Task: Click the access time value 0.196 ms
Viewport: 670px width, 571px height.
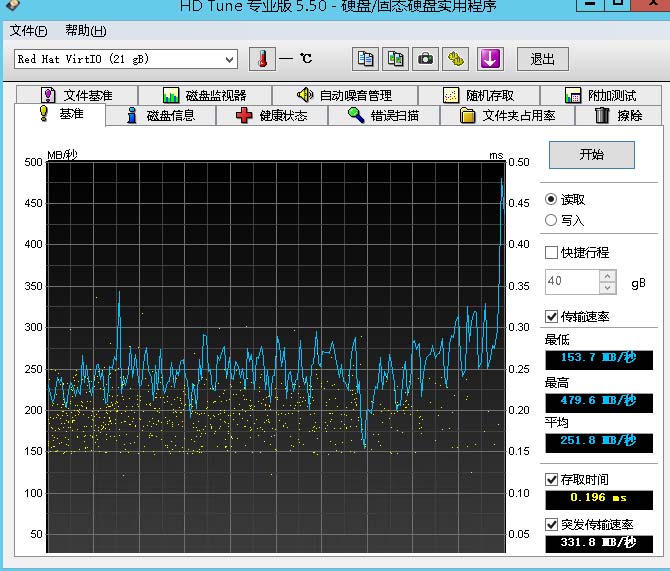Action: coord(599,500)
